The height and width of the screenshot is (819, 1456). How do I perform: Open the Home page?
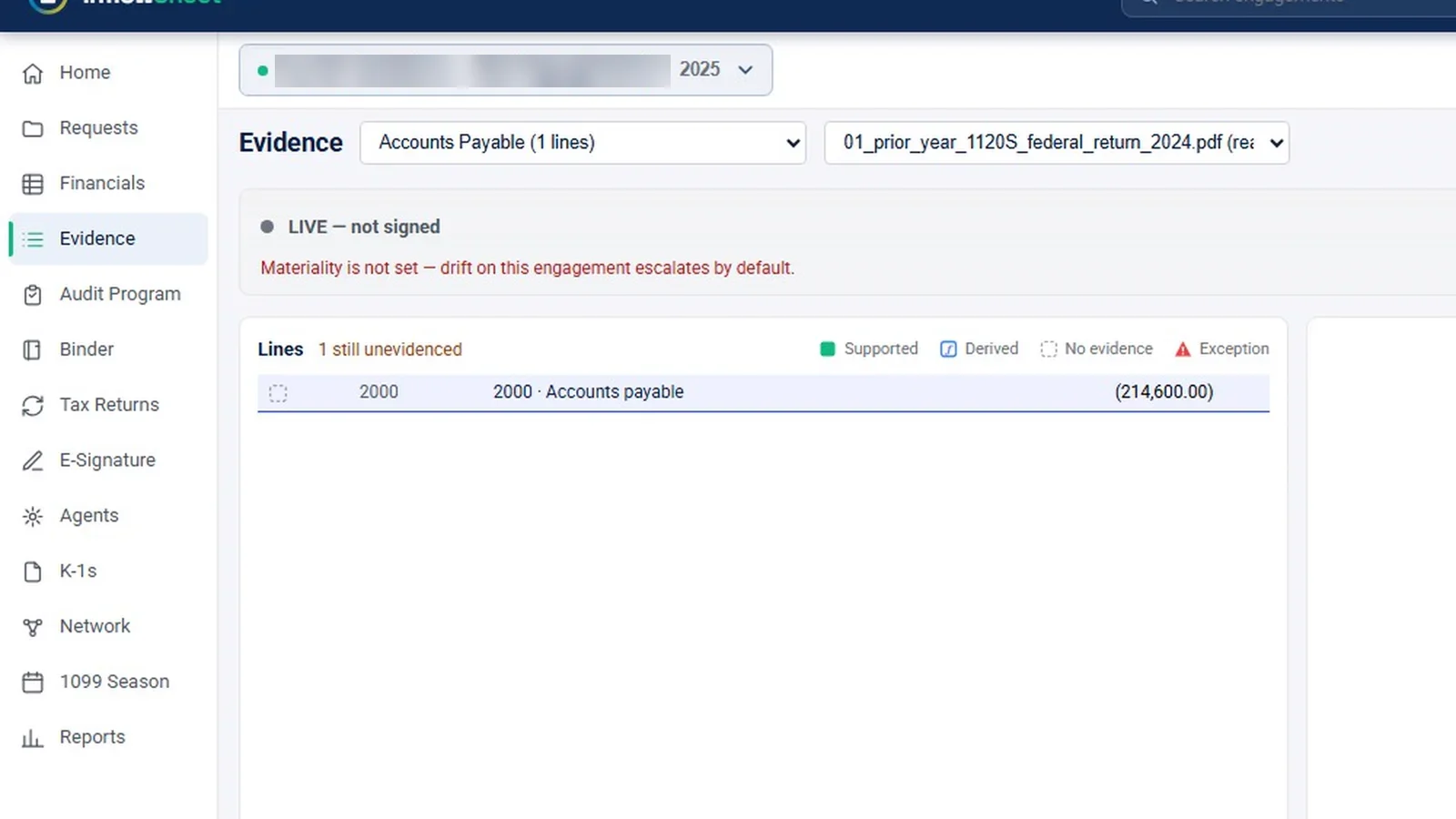108,73
